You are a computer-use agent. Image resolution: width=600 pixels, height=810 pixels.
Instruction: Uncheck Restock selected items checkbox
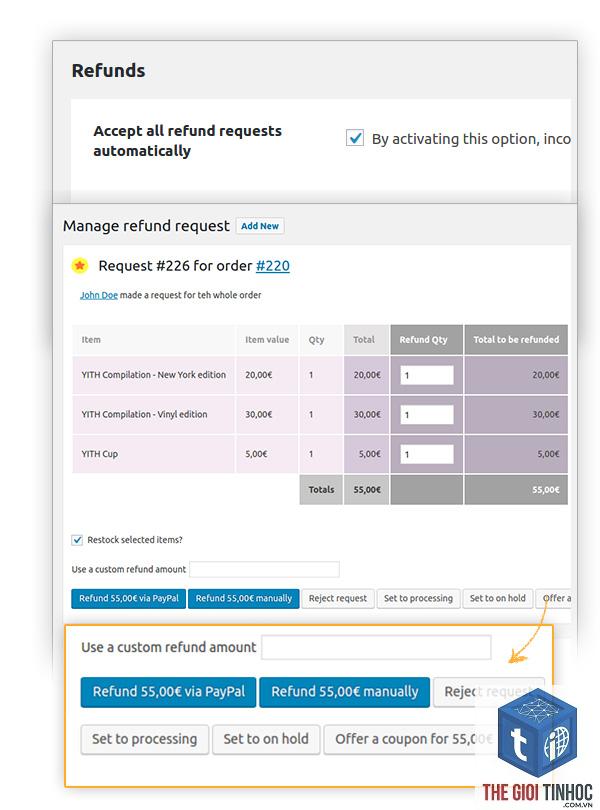tap(77, 540)
